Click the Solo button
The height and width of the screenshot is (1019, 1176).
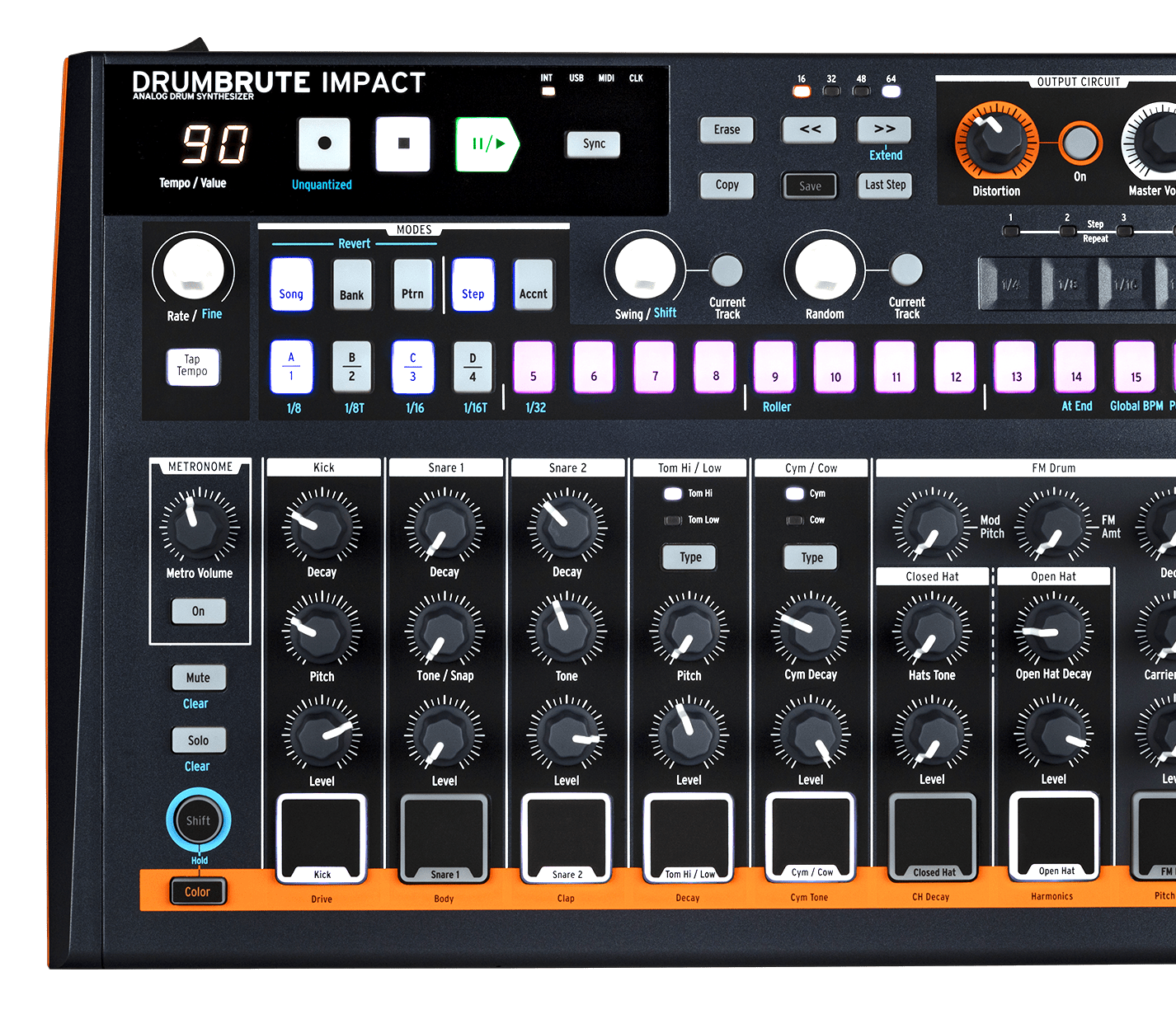point(198,740)
